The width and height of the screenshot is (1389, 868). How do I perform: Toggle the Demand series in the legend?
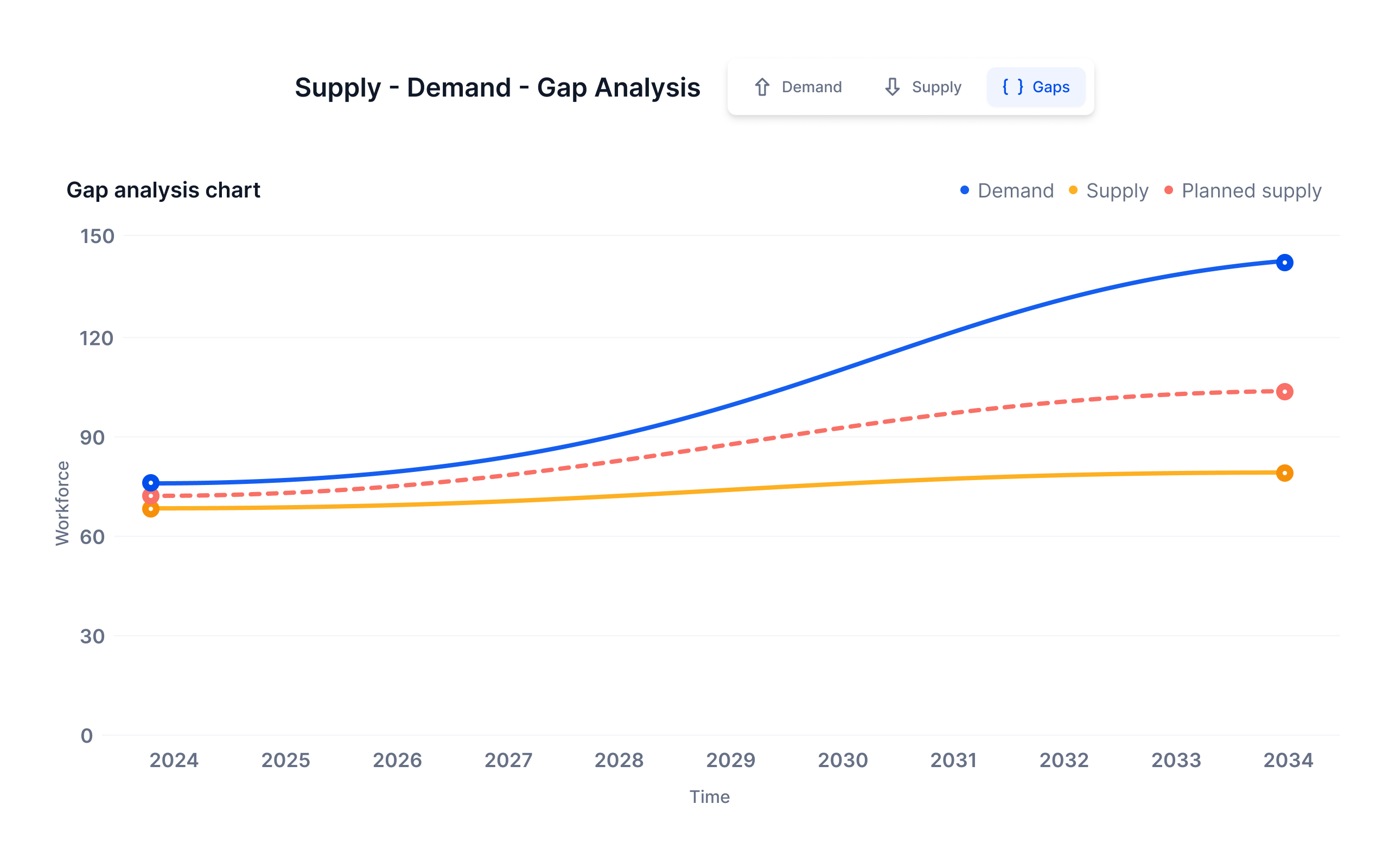[1006, 190]
